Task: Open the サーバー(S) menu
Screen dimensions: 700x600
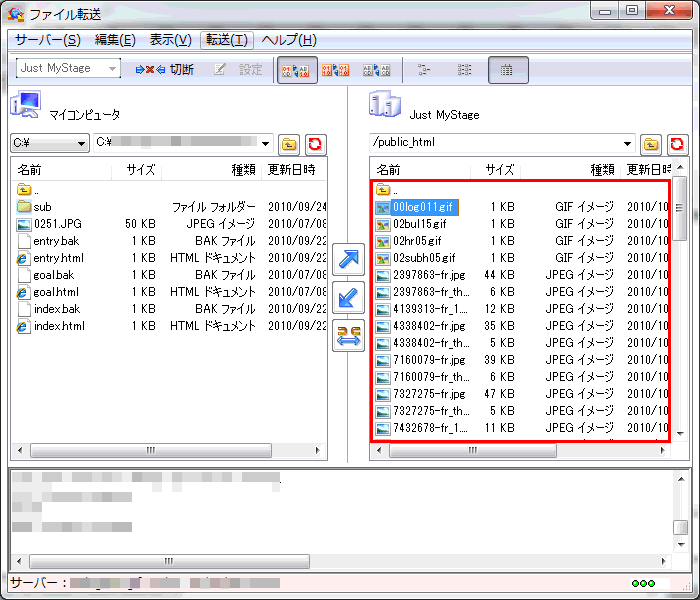Action: (48, 40)
